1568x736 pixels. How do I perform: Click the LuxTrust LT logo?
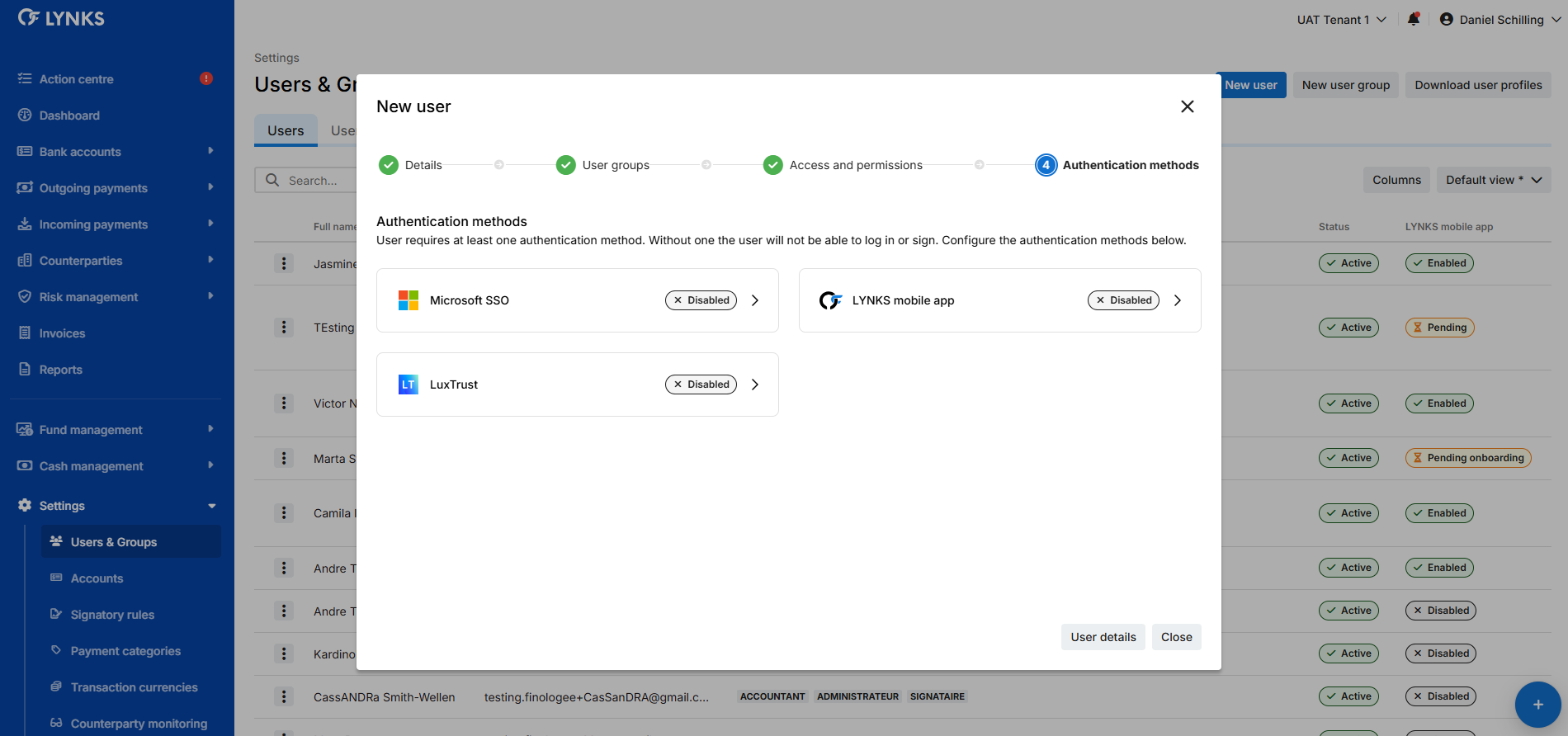pyautogui.click(x=409, y=385)
